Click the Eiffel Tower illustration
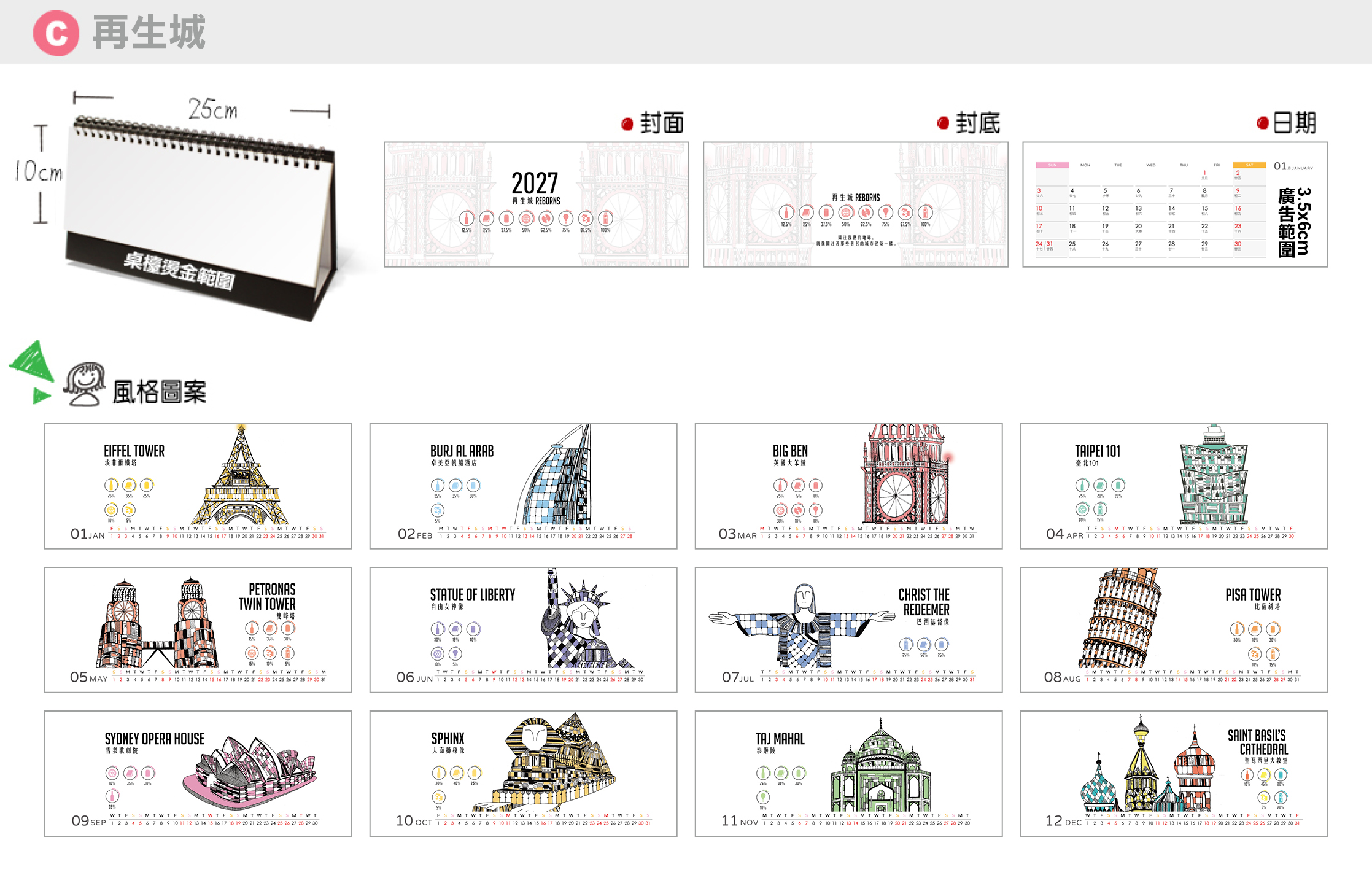1372x875 pixels. [240, 475]
